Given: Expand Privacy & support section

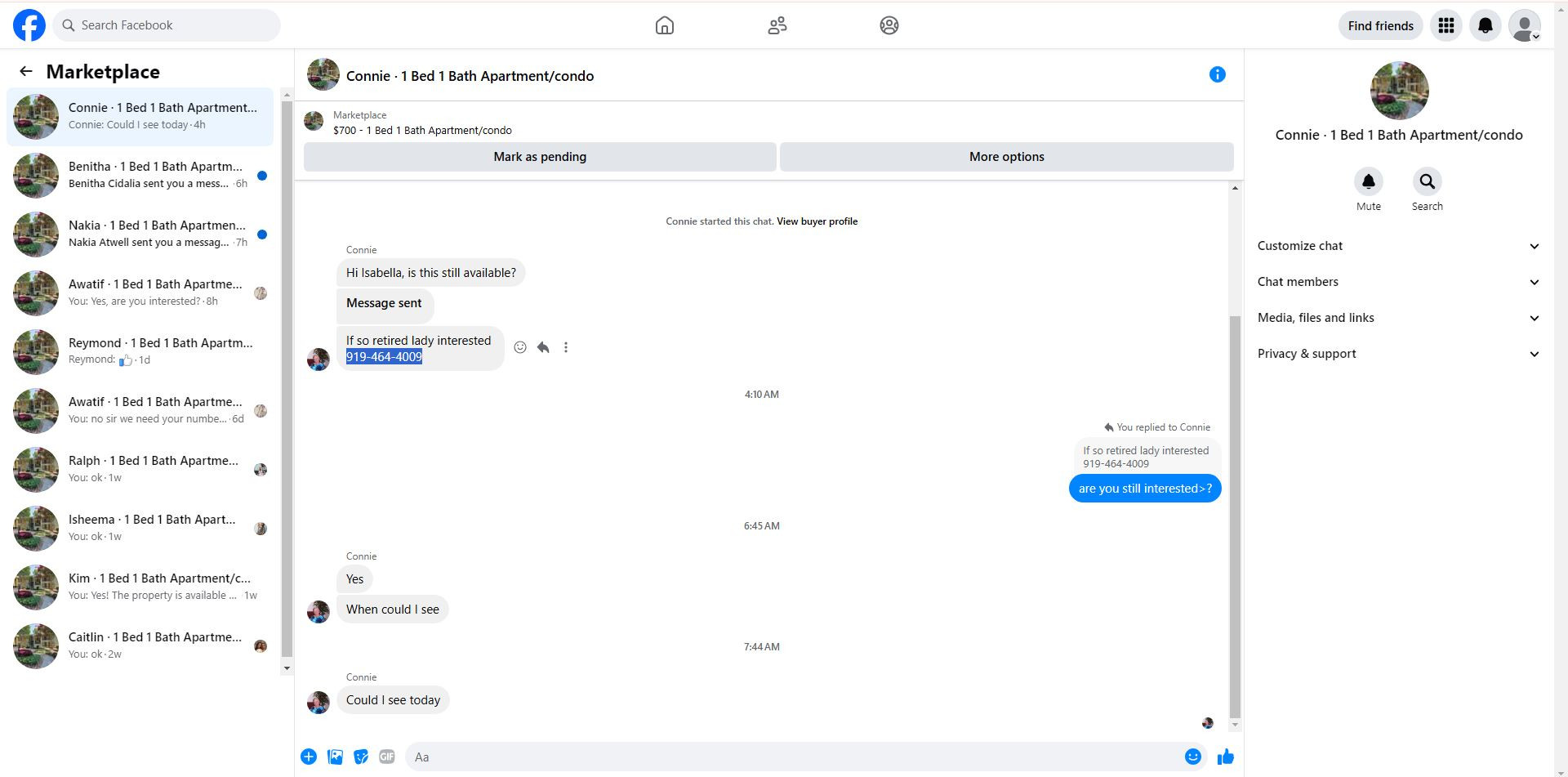Looking at the screenshot, I should click(1398, 354).
